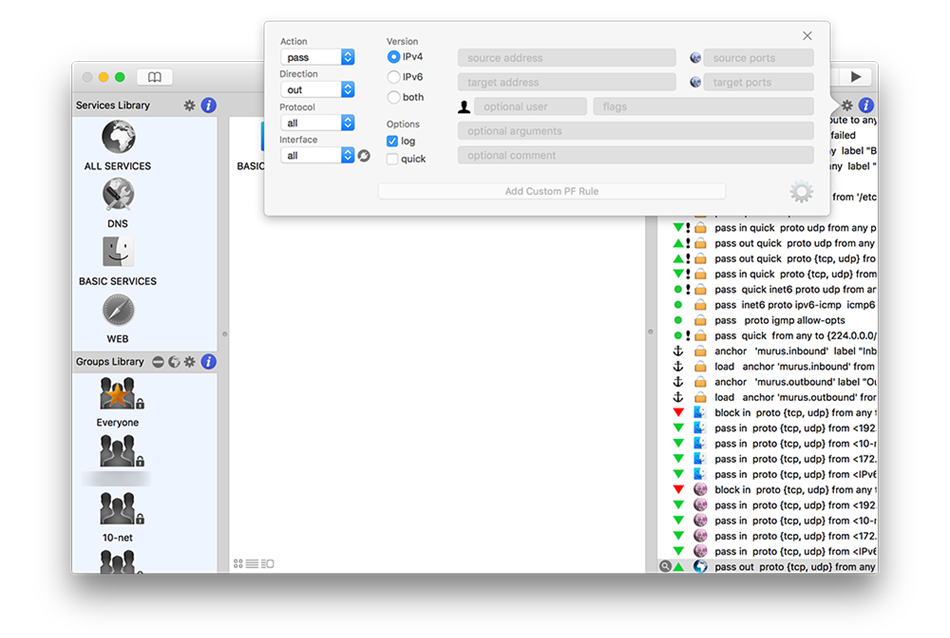Expand the Direction dropdown showing out

coord(317,90)
